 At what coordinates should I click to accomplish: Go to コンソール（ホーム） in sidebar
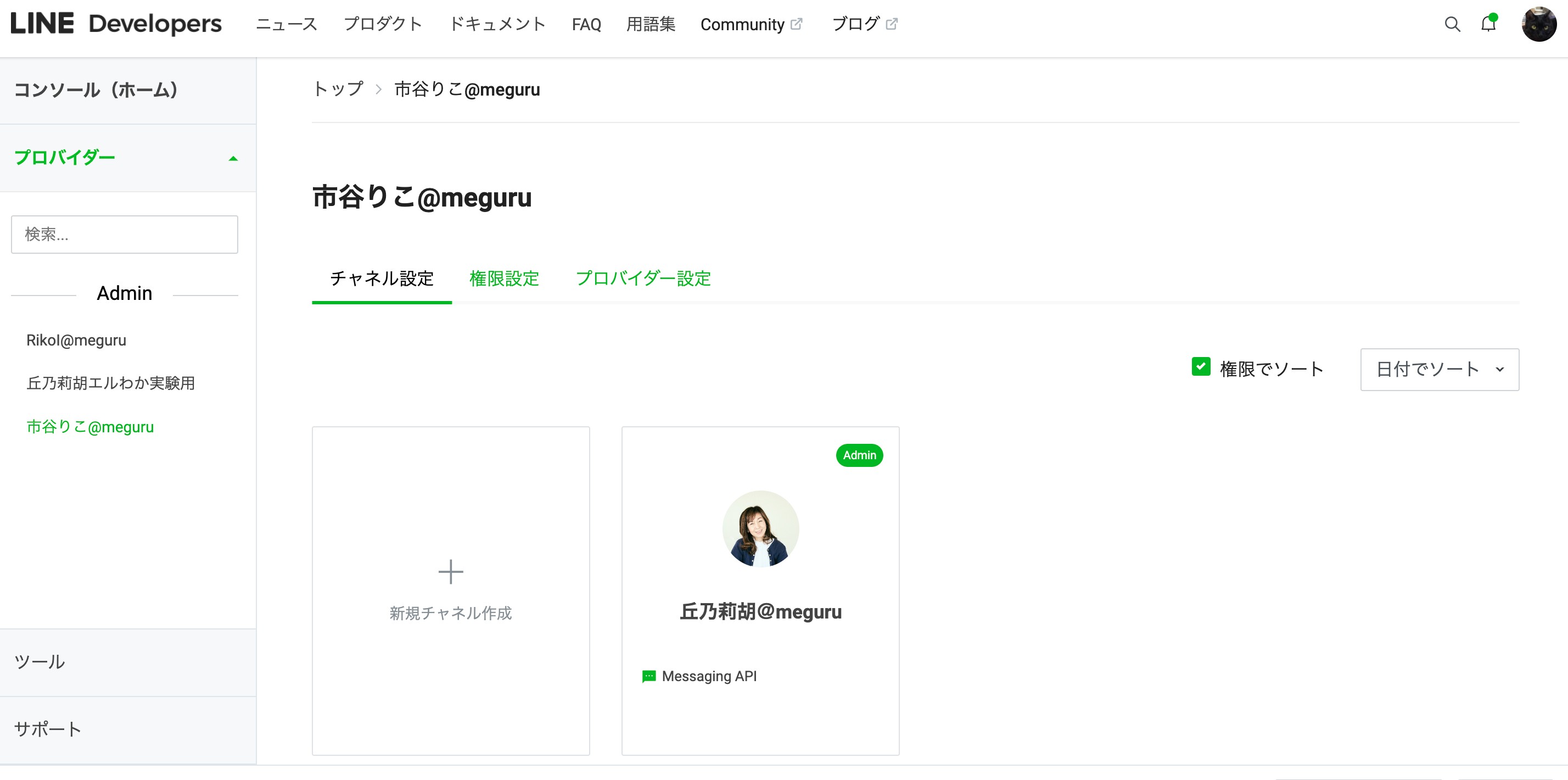tap(128, 90)
